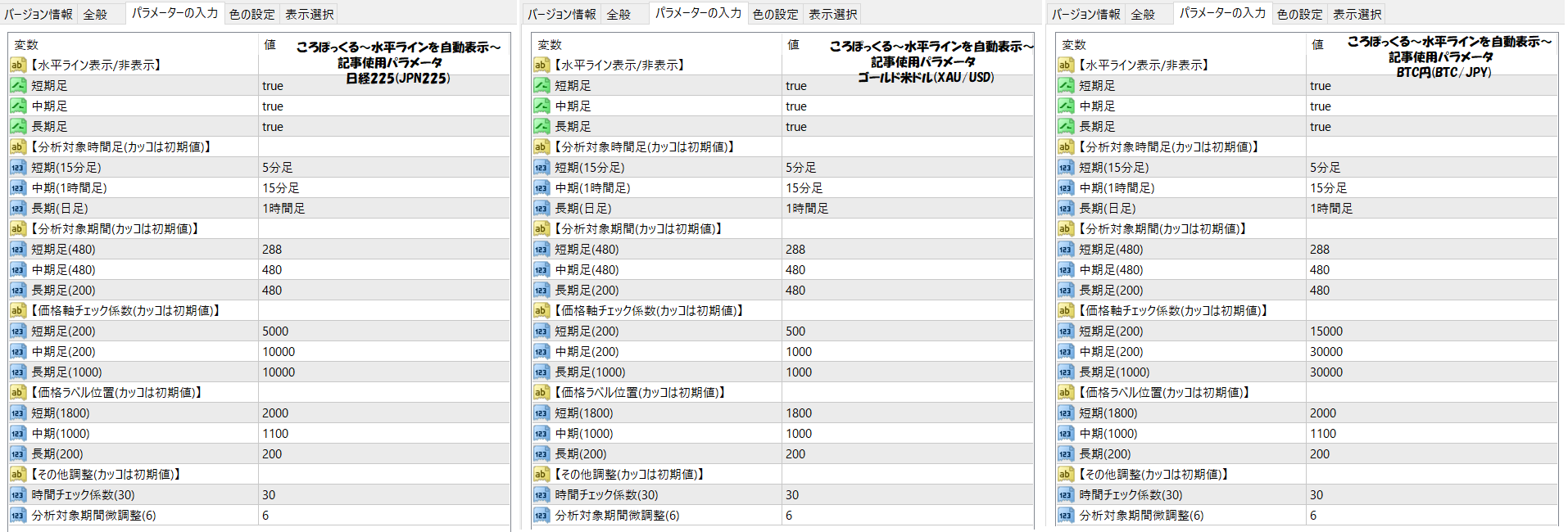The width and height of the screenshot is (1568, 532).
Task: Click the icon beside 分析対象期間微調整(6) in BTC/JPY panel
Action: tap(1066, 515)
